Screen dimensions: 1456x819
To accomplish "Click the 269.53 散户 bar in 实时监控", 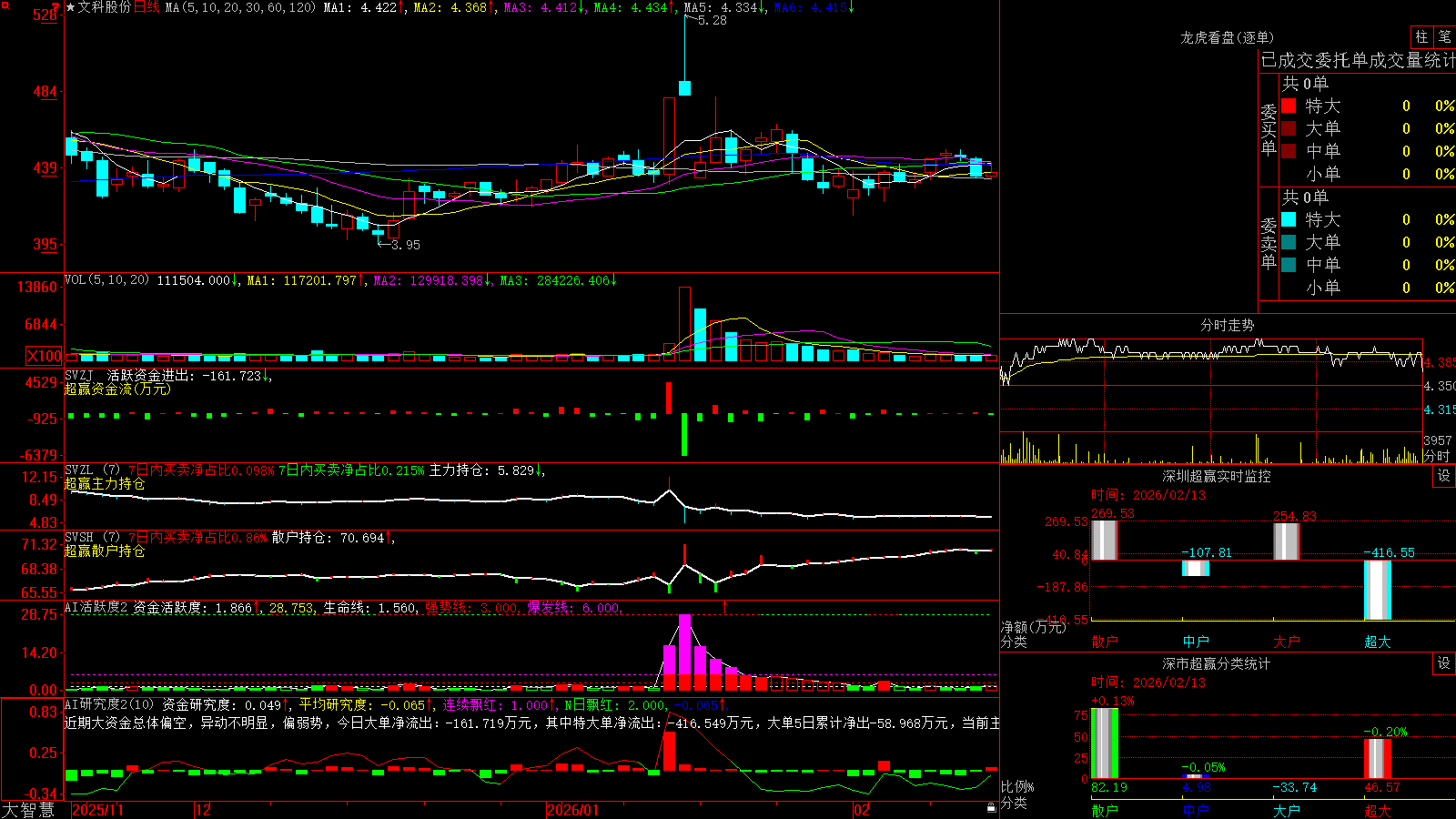I will click(1105, 540).
